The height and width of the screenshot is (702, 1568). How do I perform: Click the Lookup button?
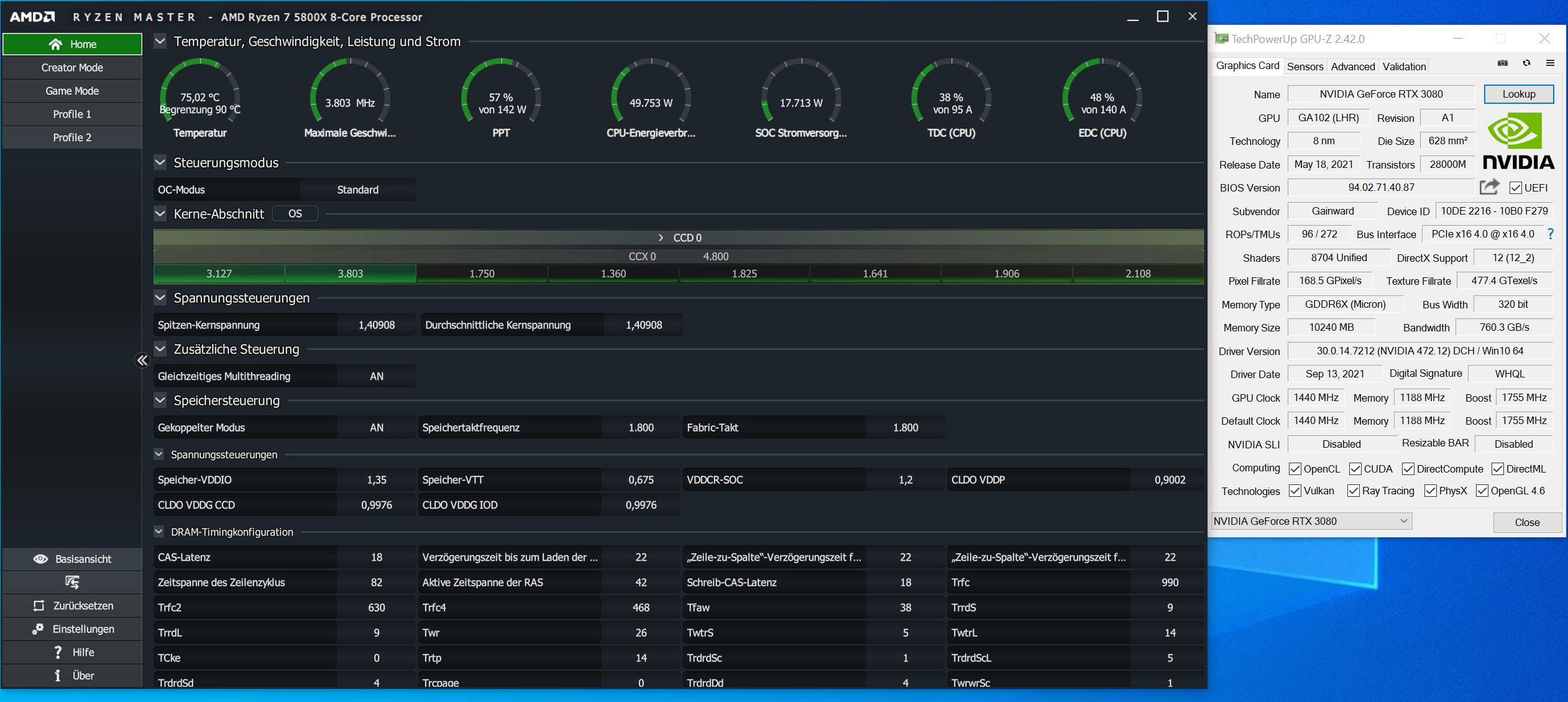(x=1518, y=94)
